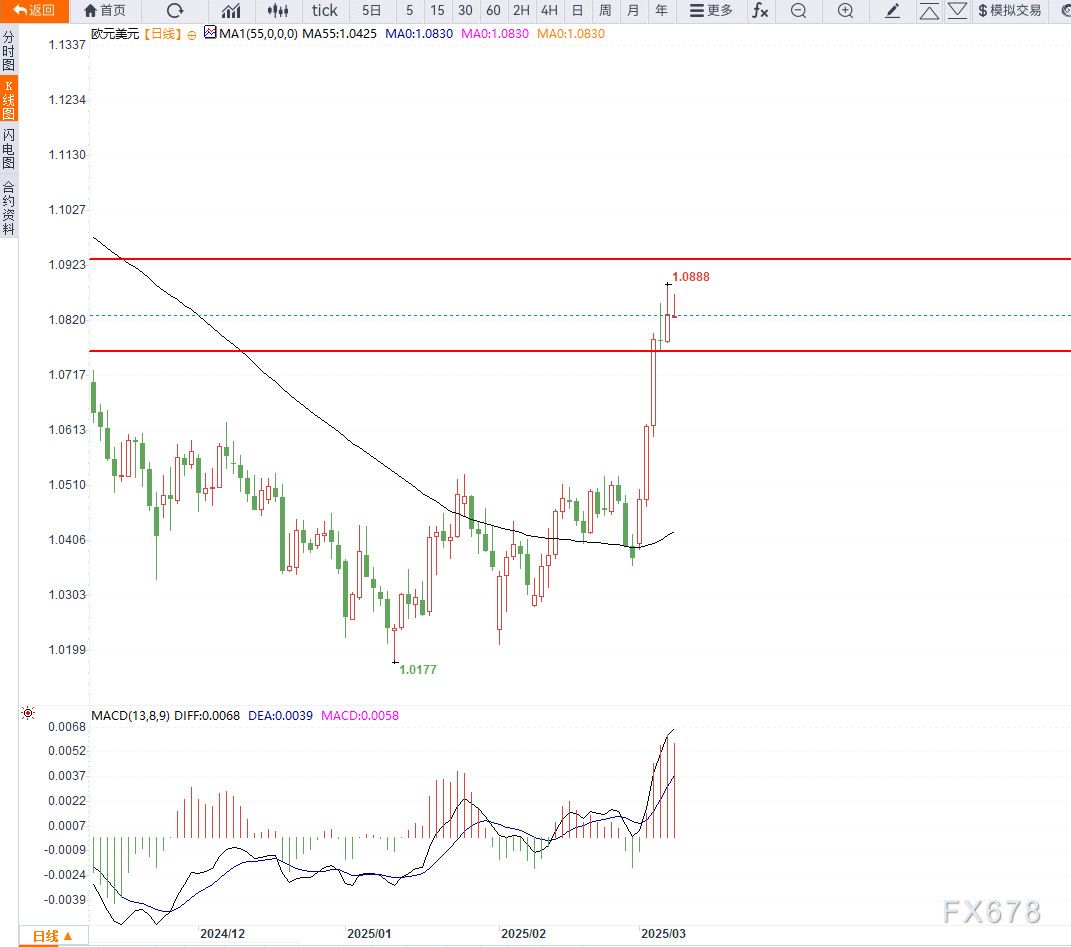Click the 欧元美元 symbol name
The height and width of the screenshot is (947, 1071).
point(115,33)
